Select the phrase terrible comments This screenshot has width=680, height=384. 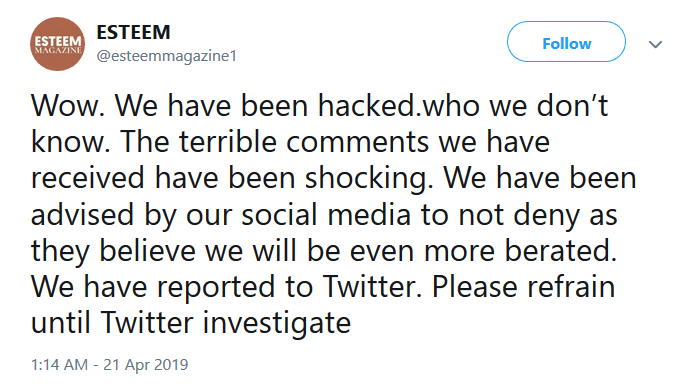pyautogui.click(x=304, y=142)
